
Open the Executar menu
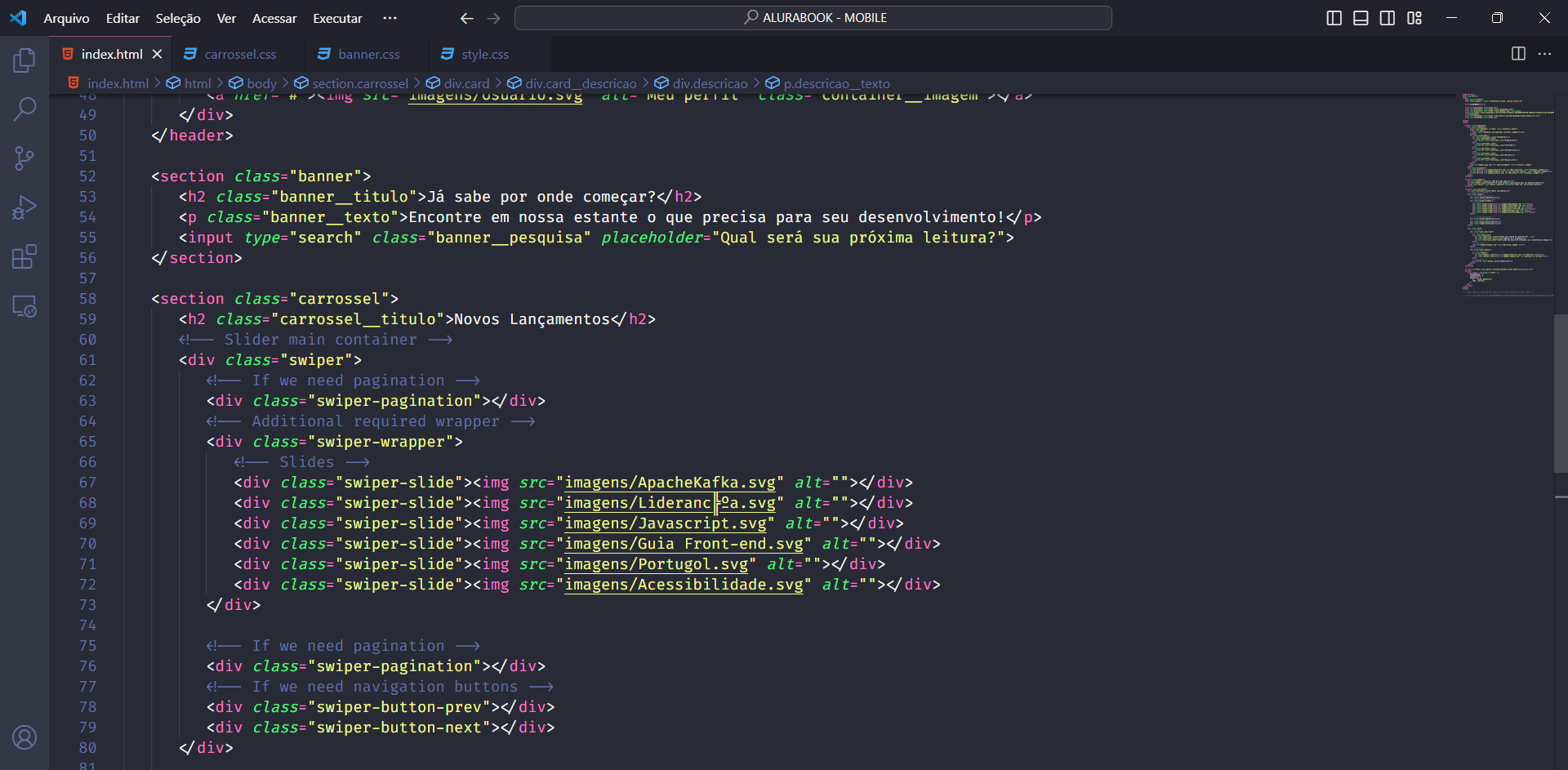[337, 18]
